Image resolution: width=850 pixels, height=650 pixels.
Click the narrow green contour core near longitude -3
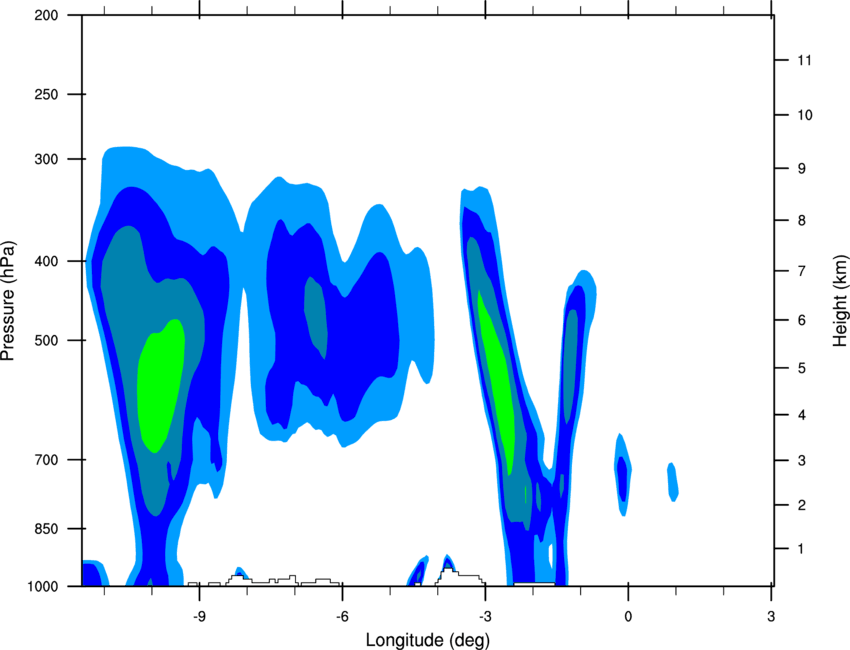pos(495,382)
